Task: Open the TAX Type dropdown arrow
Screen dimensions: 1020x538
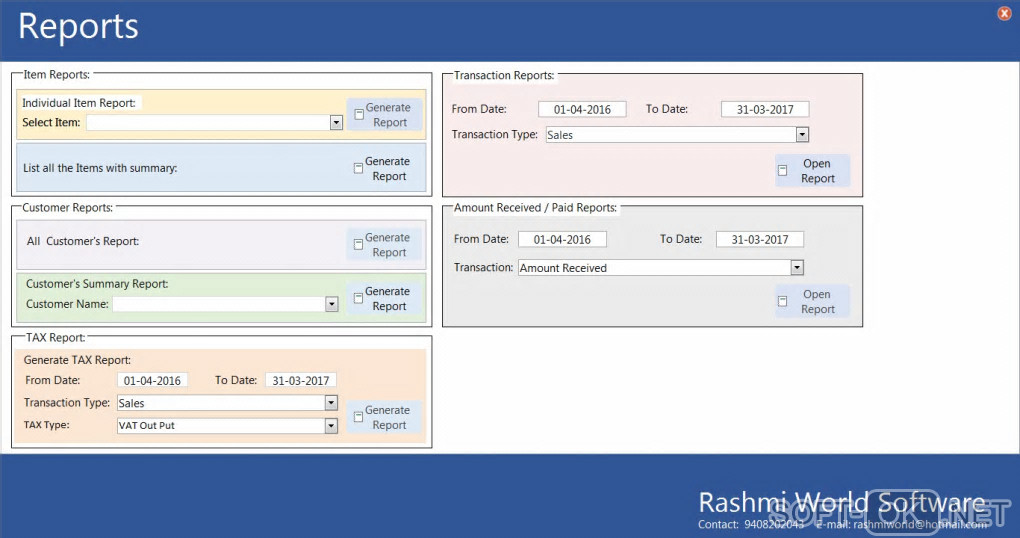Action: [x=331, y=425]
